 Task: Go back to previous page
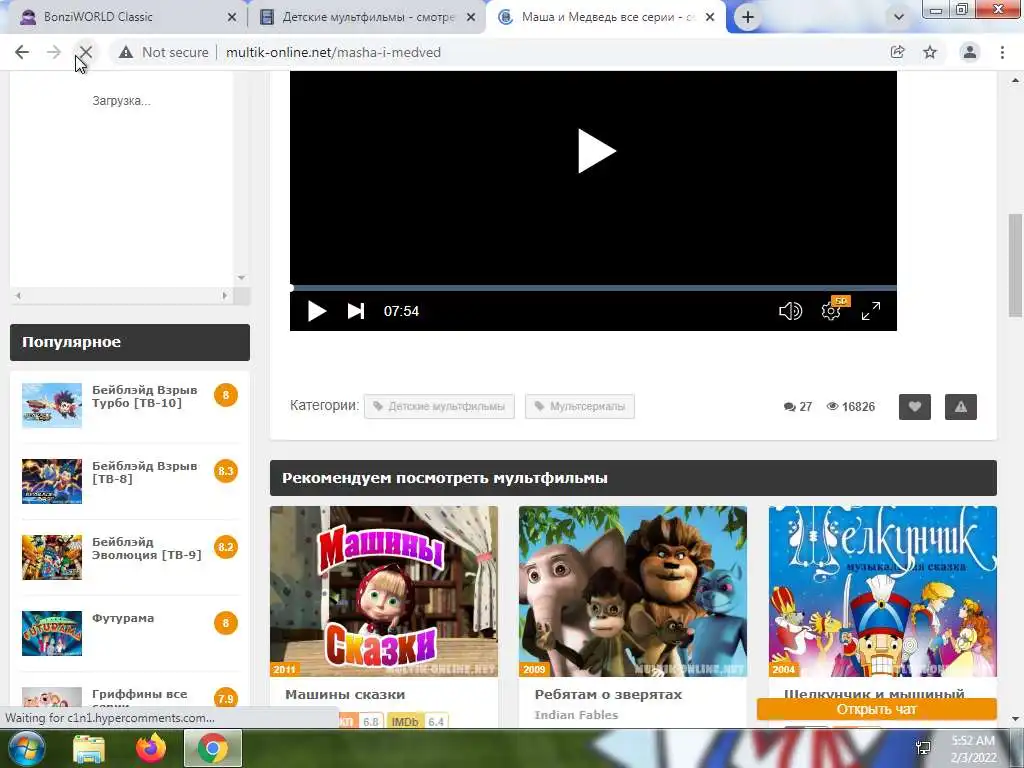(22, 52)
